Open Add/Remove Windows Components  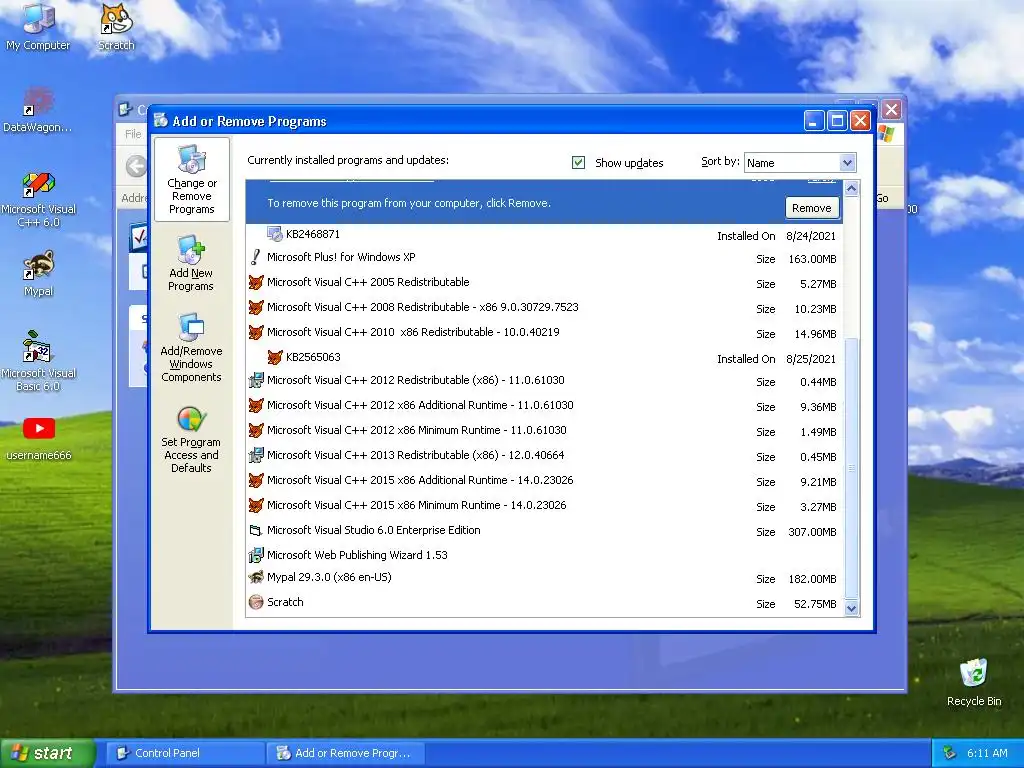[191, 347]
